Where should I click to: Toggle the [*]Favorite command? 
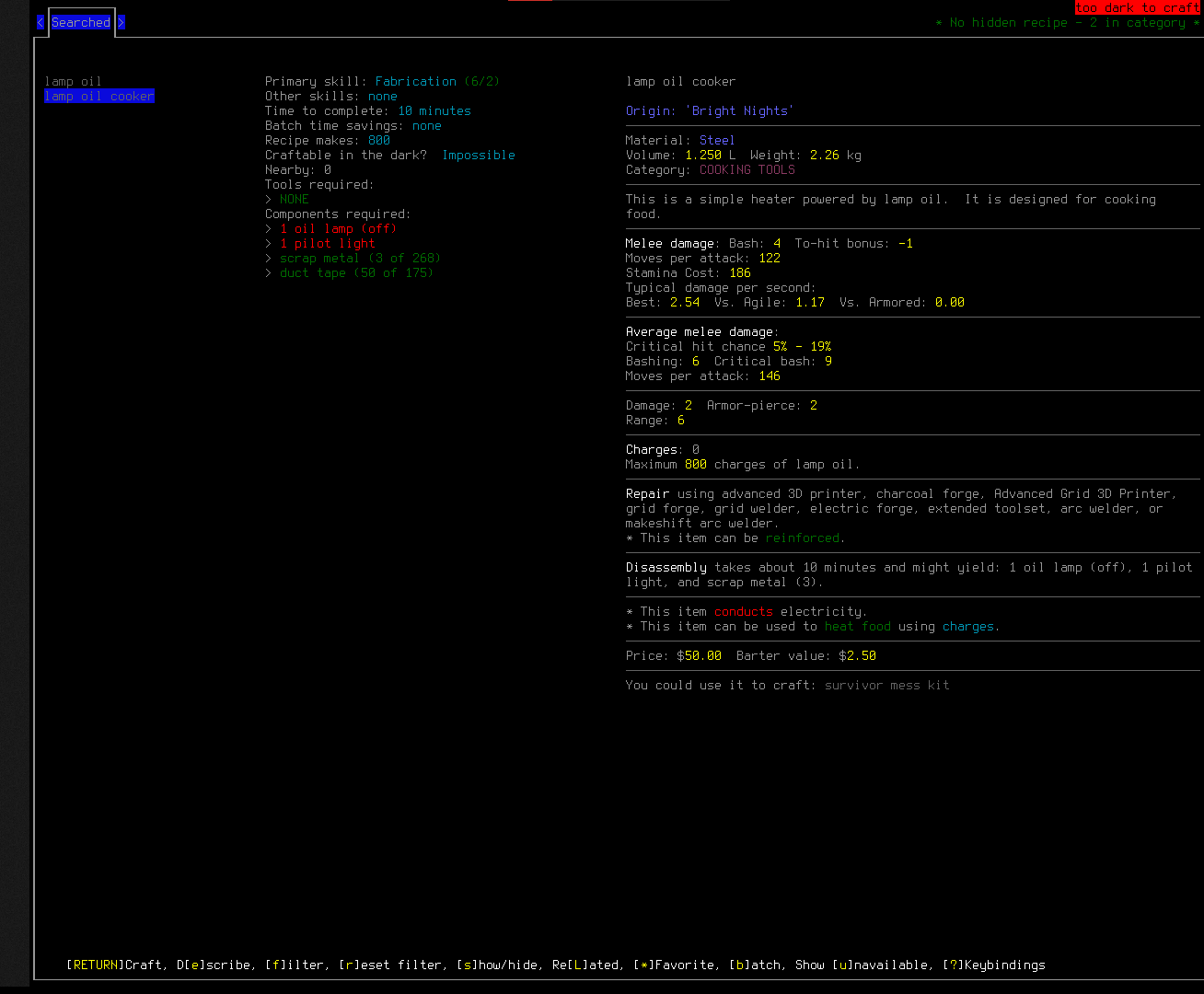tap(674, 965)
